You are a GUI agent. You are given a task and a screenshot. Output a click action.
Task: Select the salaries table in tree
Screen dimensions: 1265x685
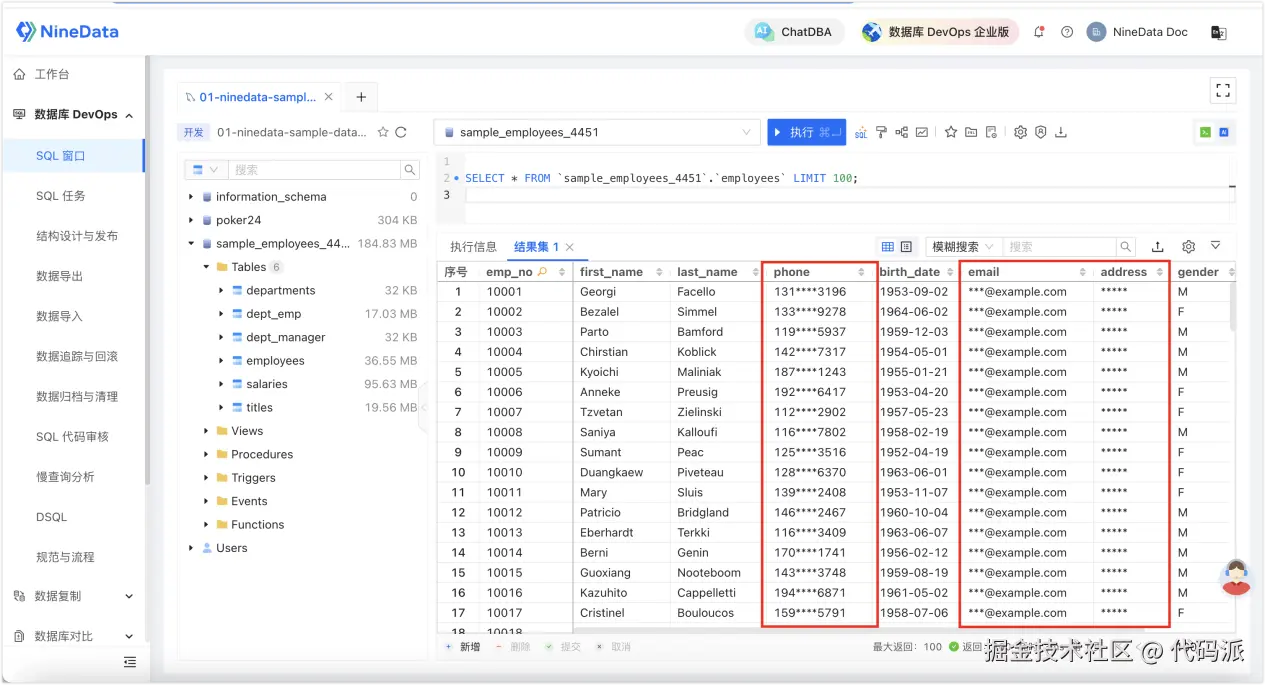(x=267, y=384)
